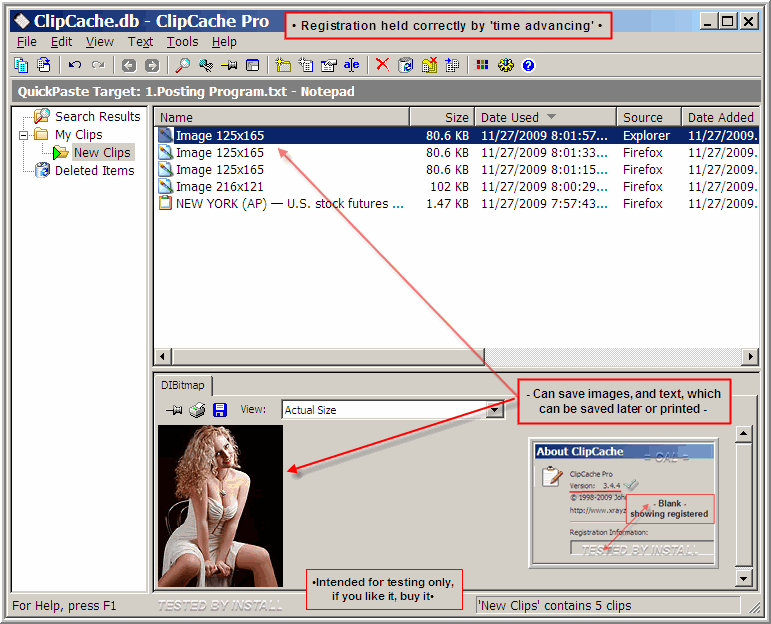Open the Edit menu
Image resolution: width=771 pixels, height=624 pixels.
click(x=61, y=42)
